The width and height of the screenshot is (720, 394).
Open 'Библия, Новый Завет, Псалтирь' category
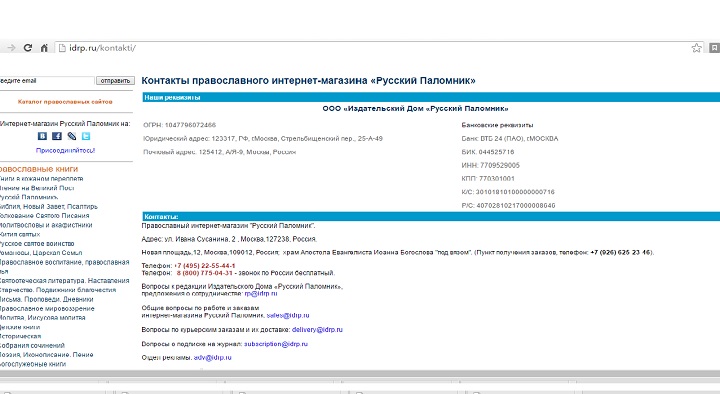coord(49,206)
